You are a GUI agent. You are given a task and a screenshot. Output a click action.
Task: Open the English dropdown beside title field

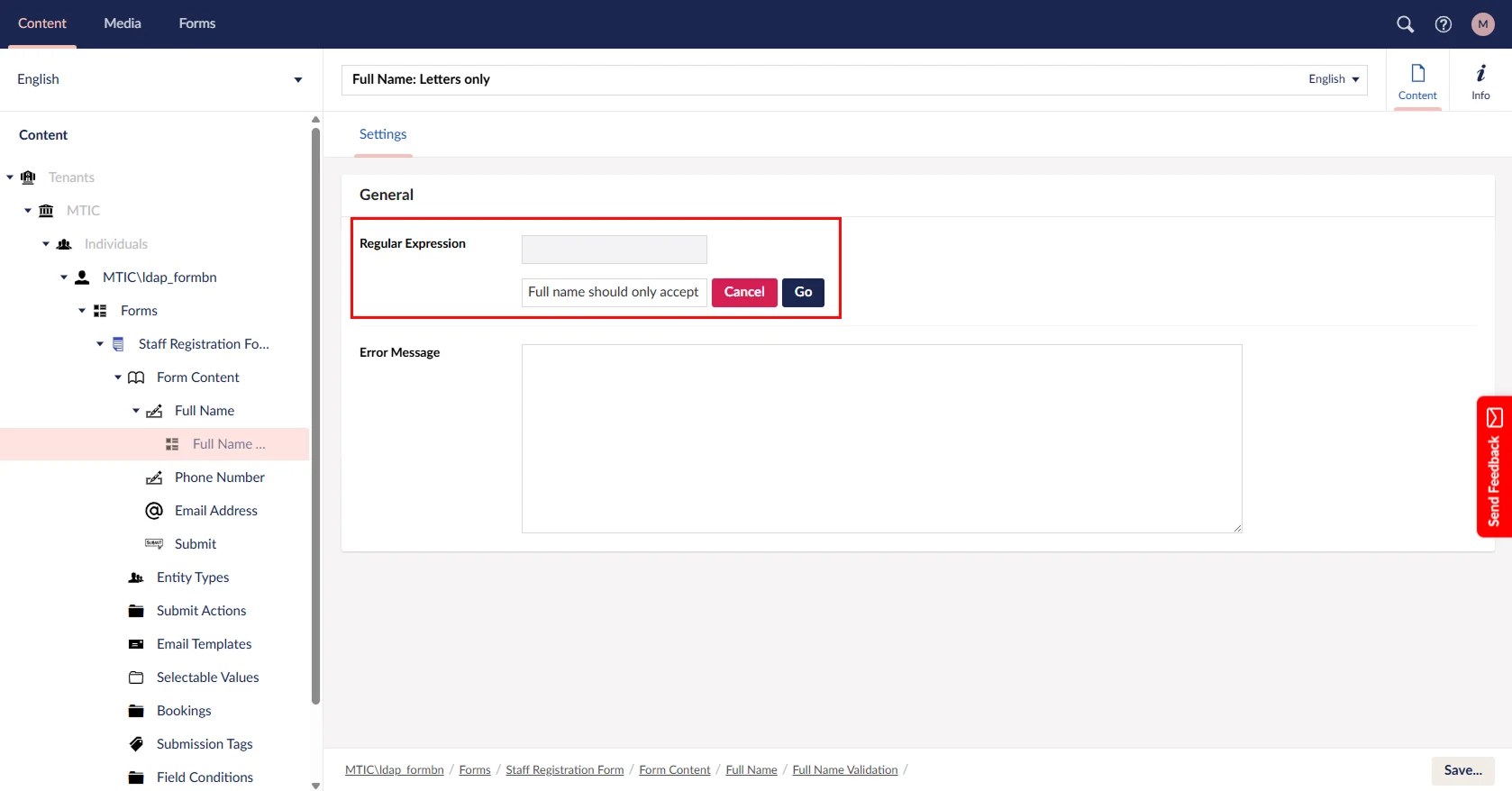[x=1334, y=79]
